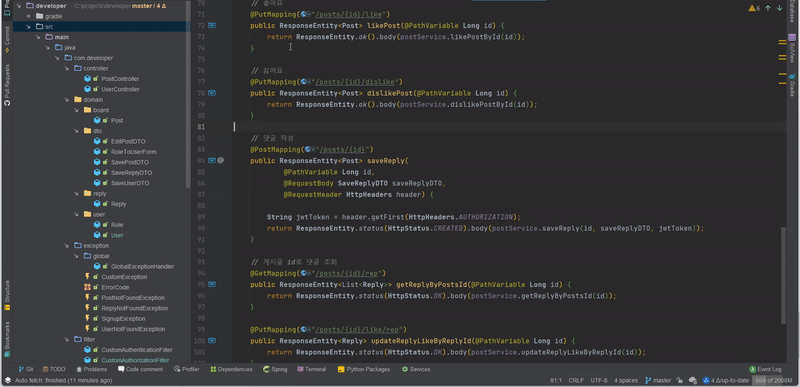Open PostController class in project tree
The width and height of the screenshot is (800, 387).
(120, 79)
